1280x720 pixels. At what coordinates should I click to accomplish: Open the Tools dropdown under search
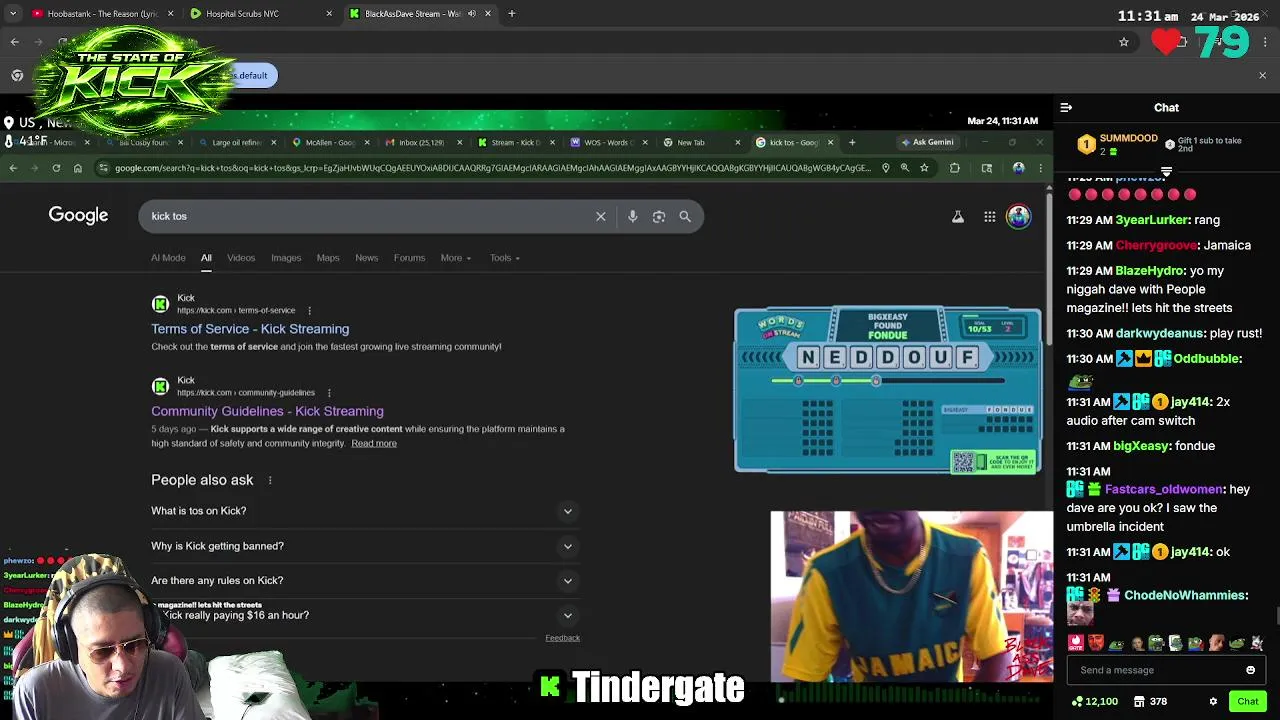(505, 258)
